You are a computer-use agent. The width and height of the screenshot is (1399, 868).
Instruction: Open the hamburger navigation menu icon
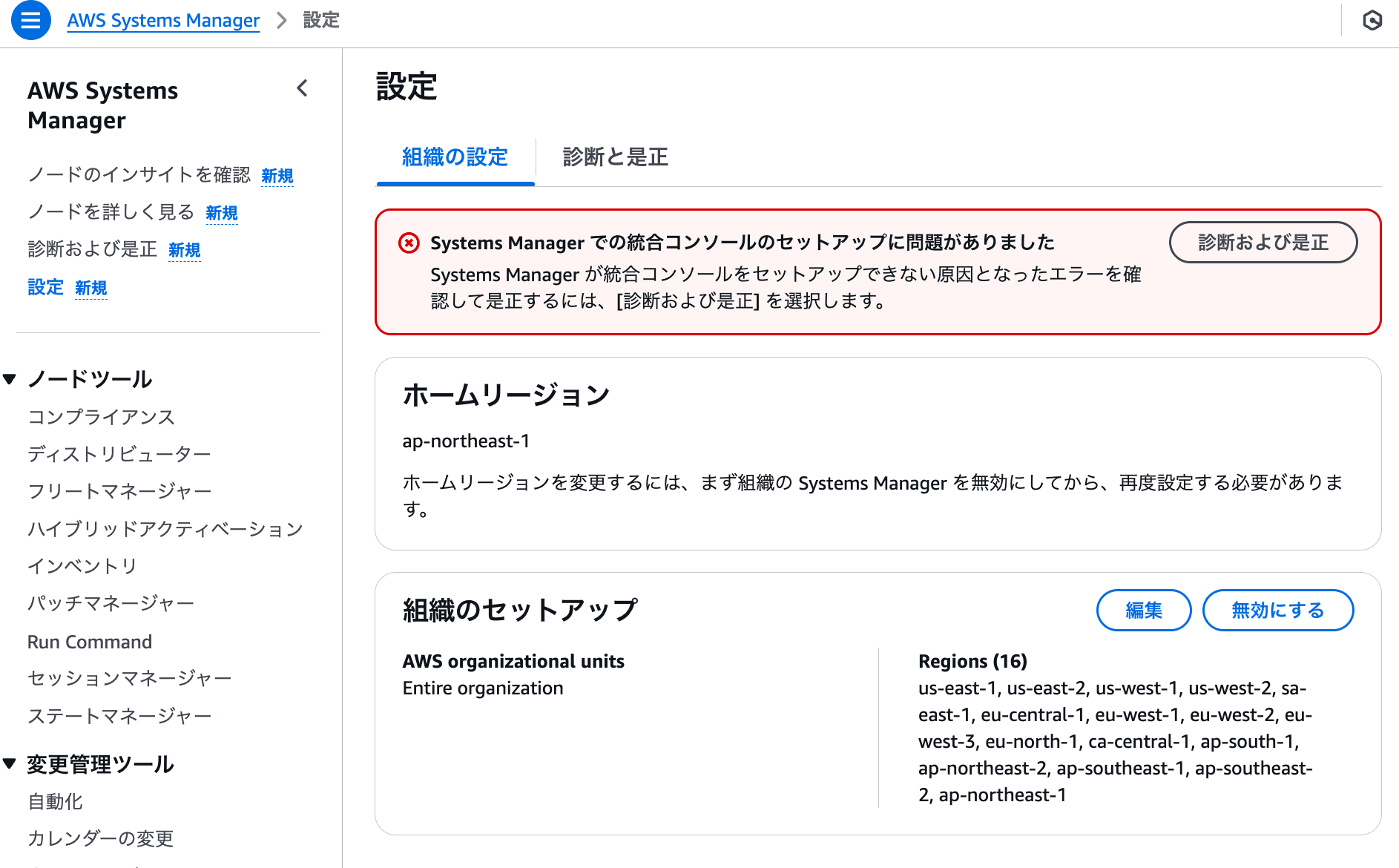pos(30,20)
